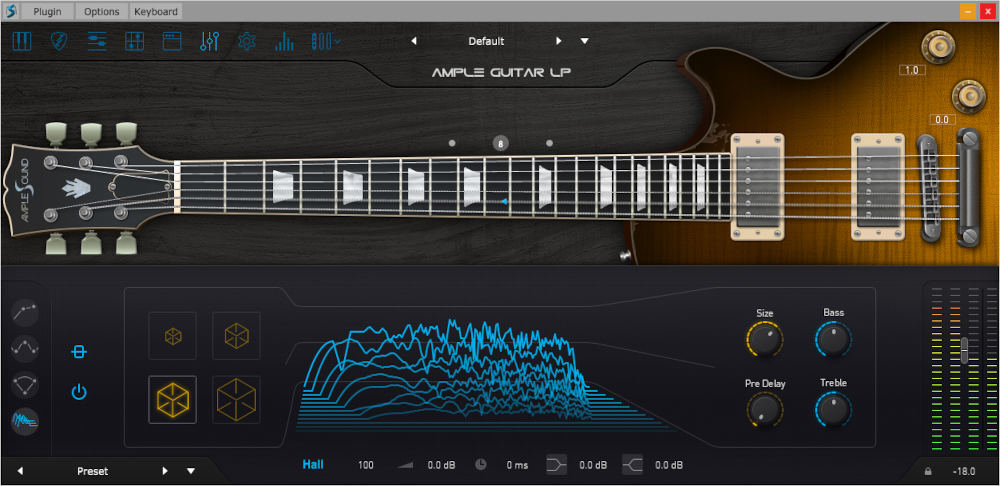Image resolution: width=1000 pixels, height=486 pixels.
Task: Click the 0 ms pre-delay value
Action: tap(517, 465)
